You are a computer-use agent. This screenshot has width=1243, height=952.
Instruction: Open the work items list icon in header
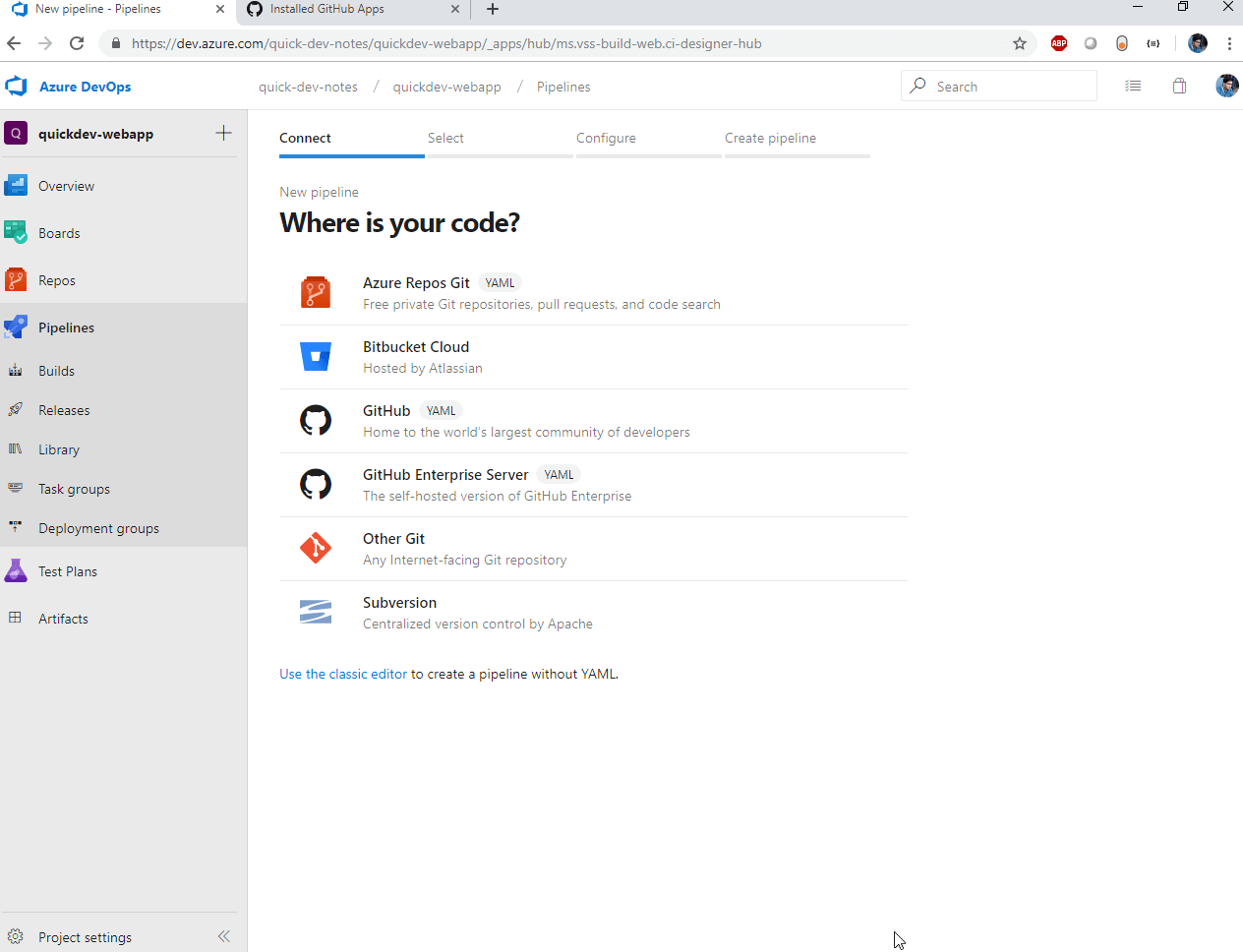click(1133, 86)
